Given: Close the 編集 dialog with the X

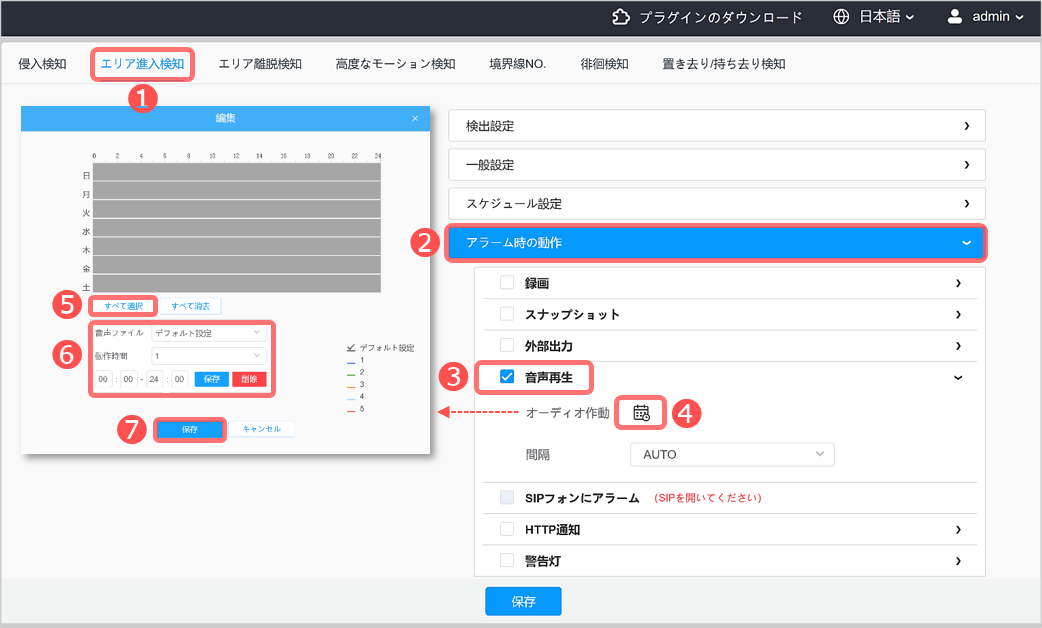Looking at the screenshot, I should coord(415,119).
